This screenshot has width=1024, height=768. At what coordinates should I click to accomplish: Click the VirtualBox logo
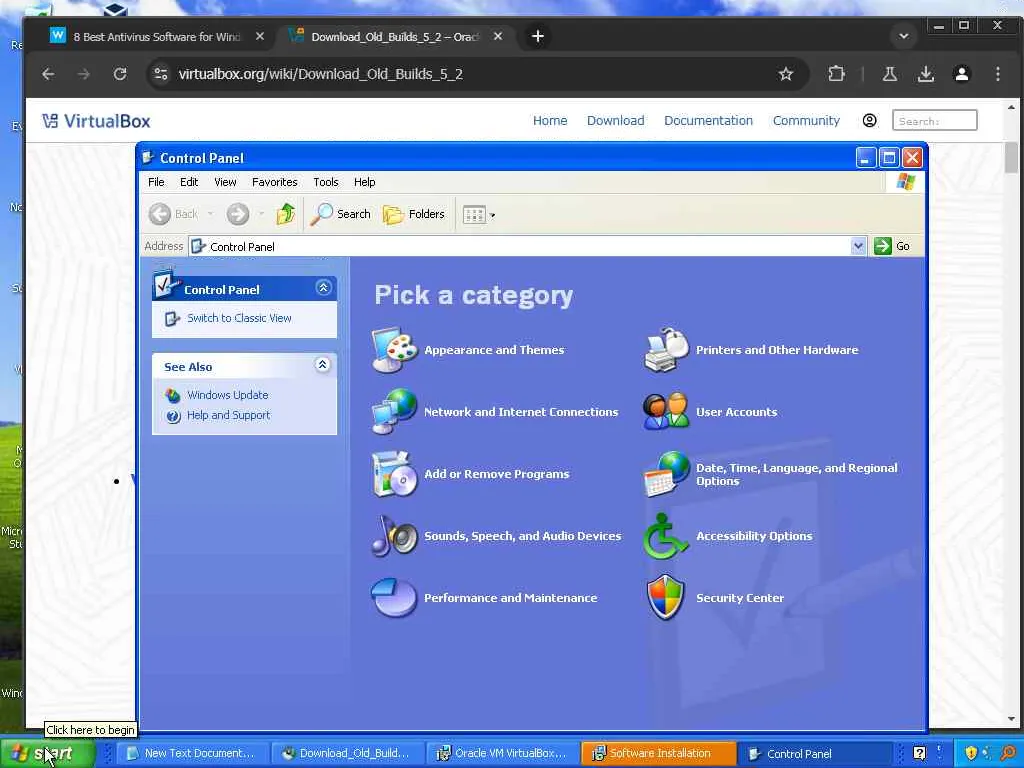[96, 121]
